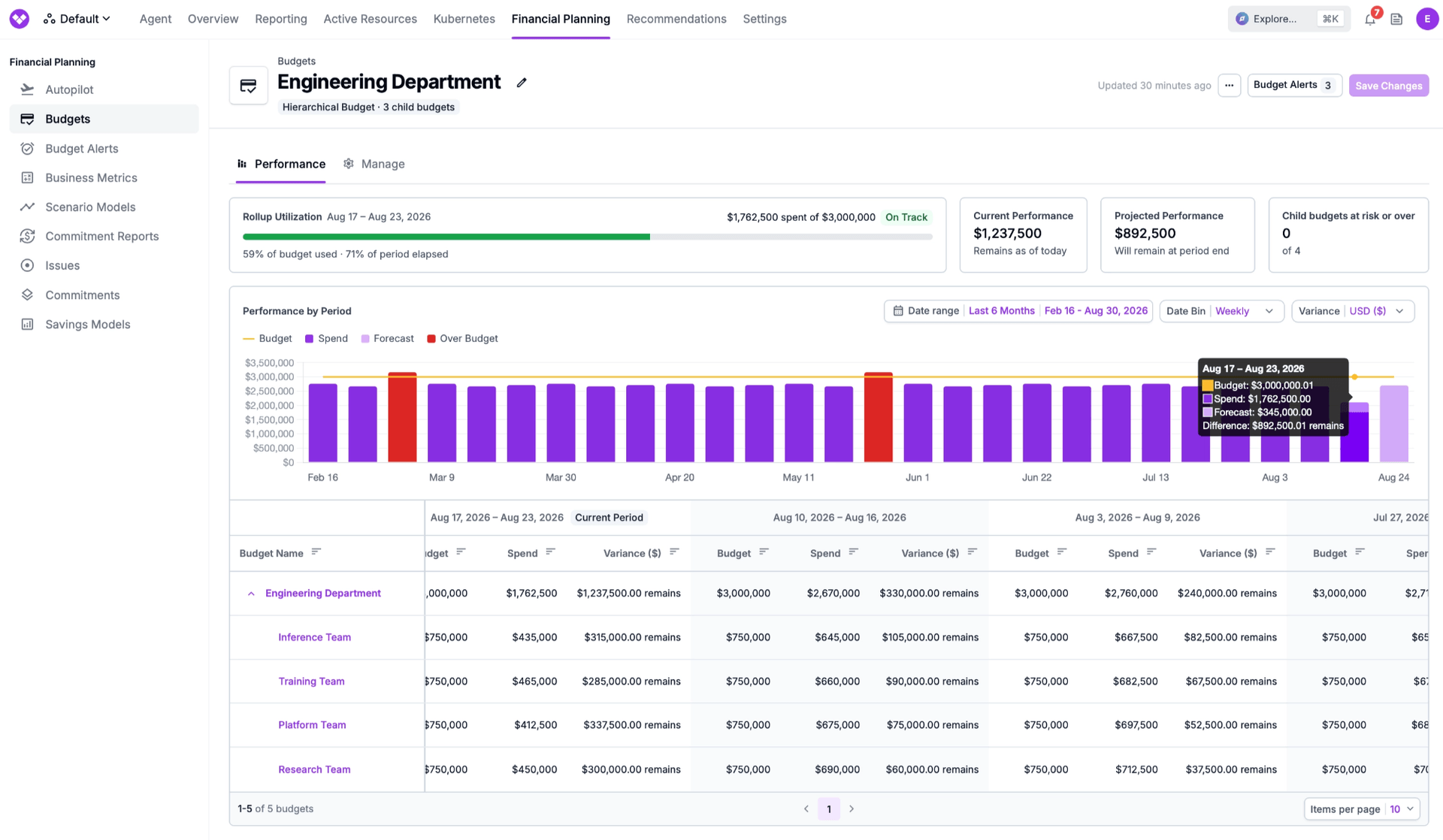Click the budget card icon beside title
Screen dimensions: 1443x840
(x=249, y=86)
